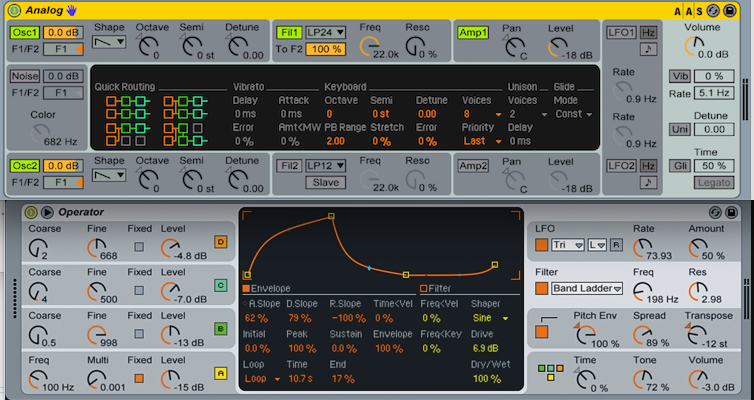Screen dimensions: 754x400
Task: Enable Amp2 section
Action: coord(473,166)
